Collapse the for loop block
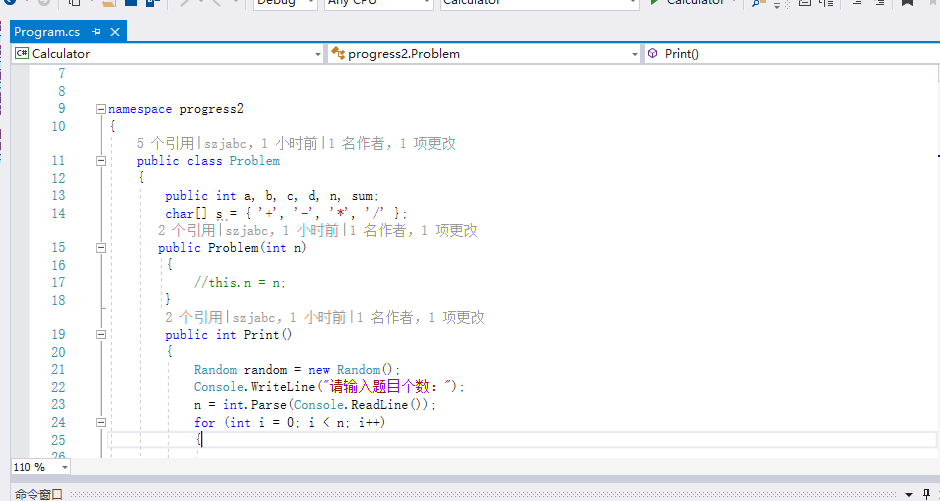 click(101, 422)
